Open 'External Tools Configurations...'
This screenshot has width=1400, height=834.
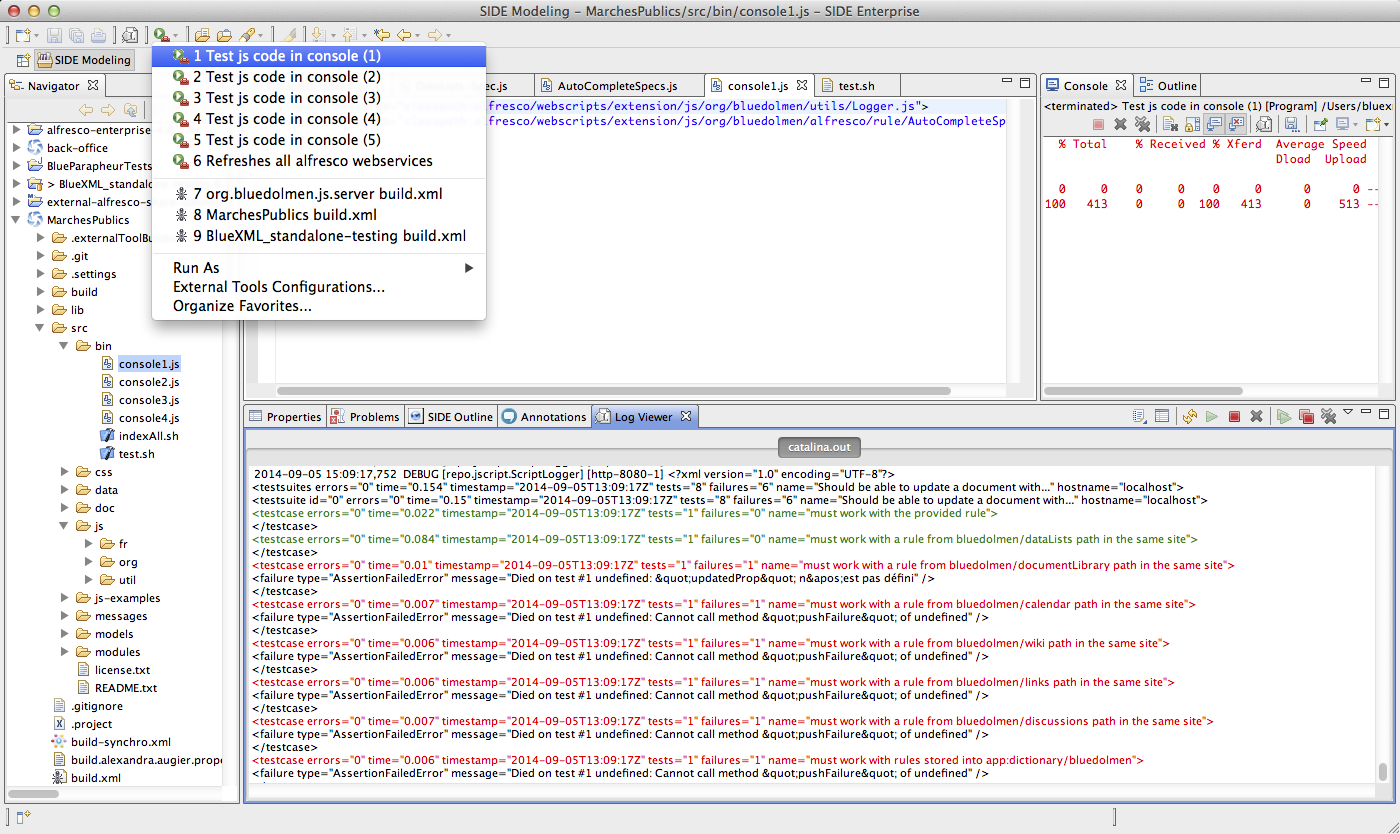point(319,287)
